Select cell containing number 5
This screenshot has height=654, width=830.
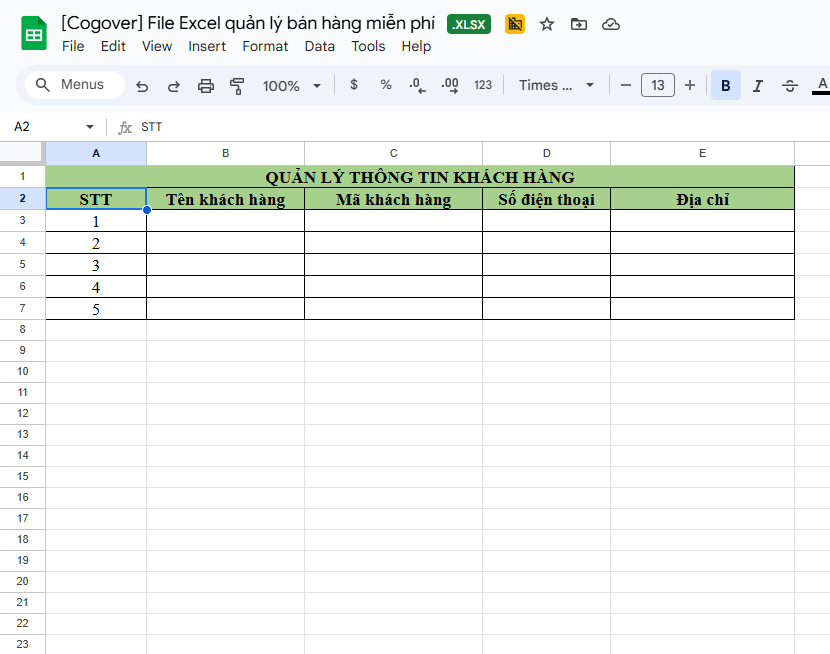click(96, 309)
